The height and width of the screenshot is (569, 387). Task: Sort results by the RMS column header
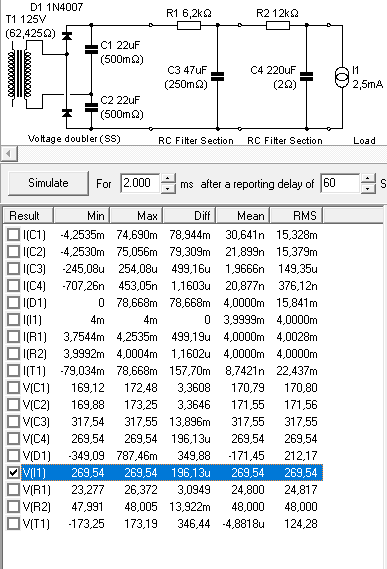tap(296, 216)
